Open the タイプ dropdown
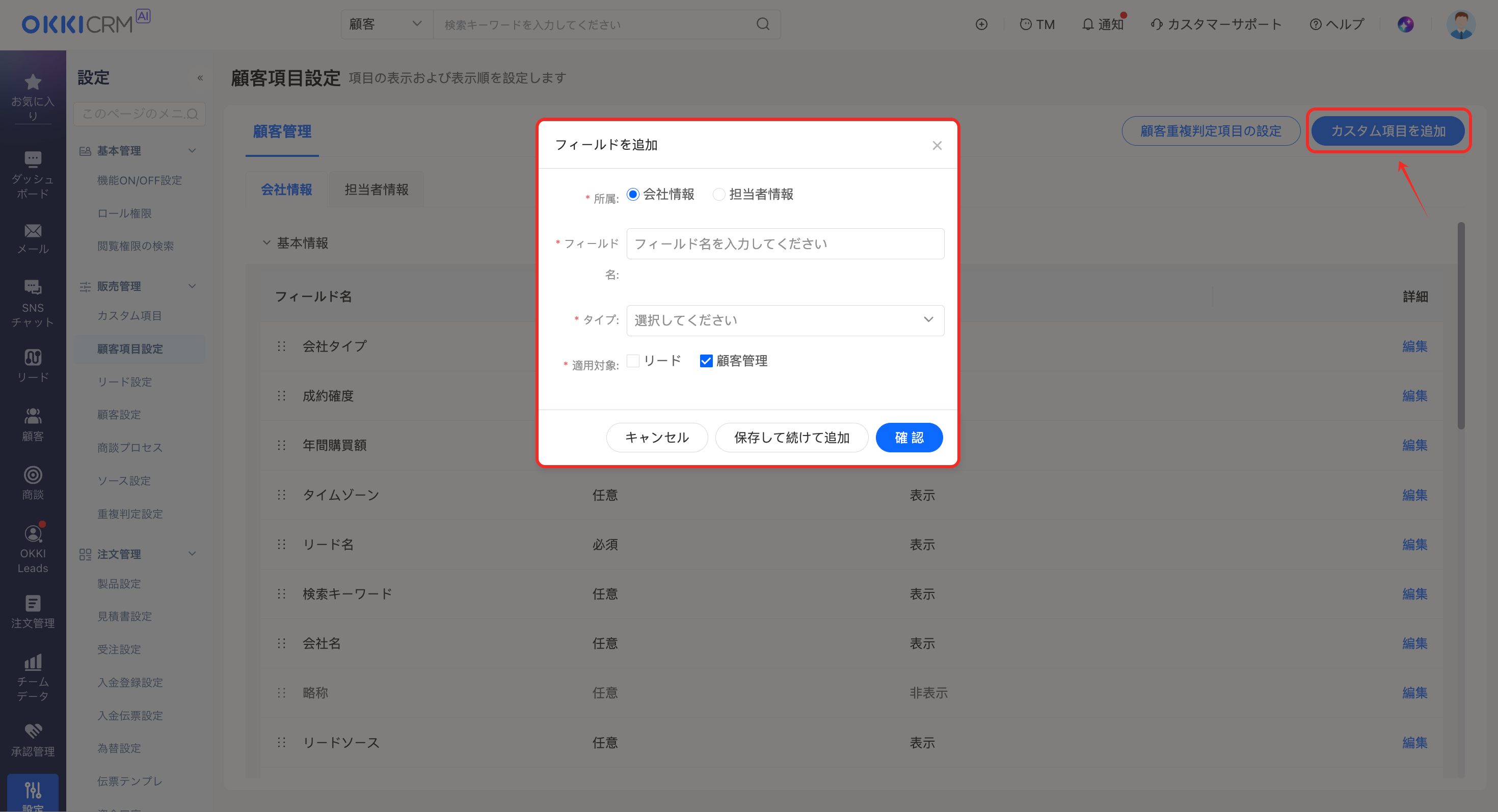Image resolution: width=1498 pixels, height=812 pixels. [785, 320]
